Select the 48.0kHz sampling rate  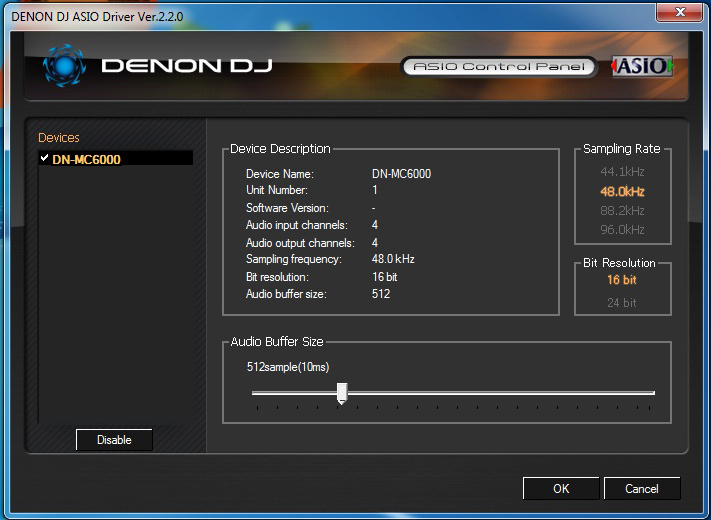[622, 191]
